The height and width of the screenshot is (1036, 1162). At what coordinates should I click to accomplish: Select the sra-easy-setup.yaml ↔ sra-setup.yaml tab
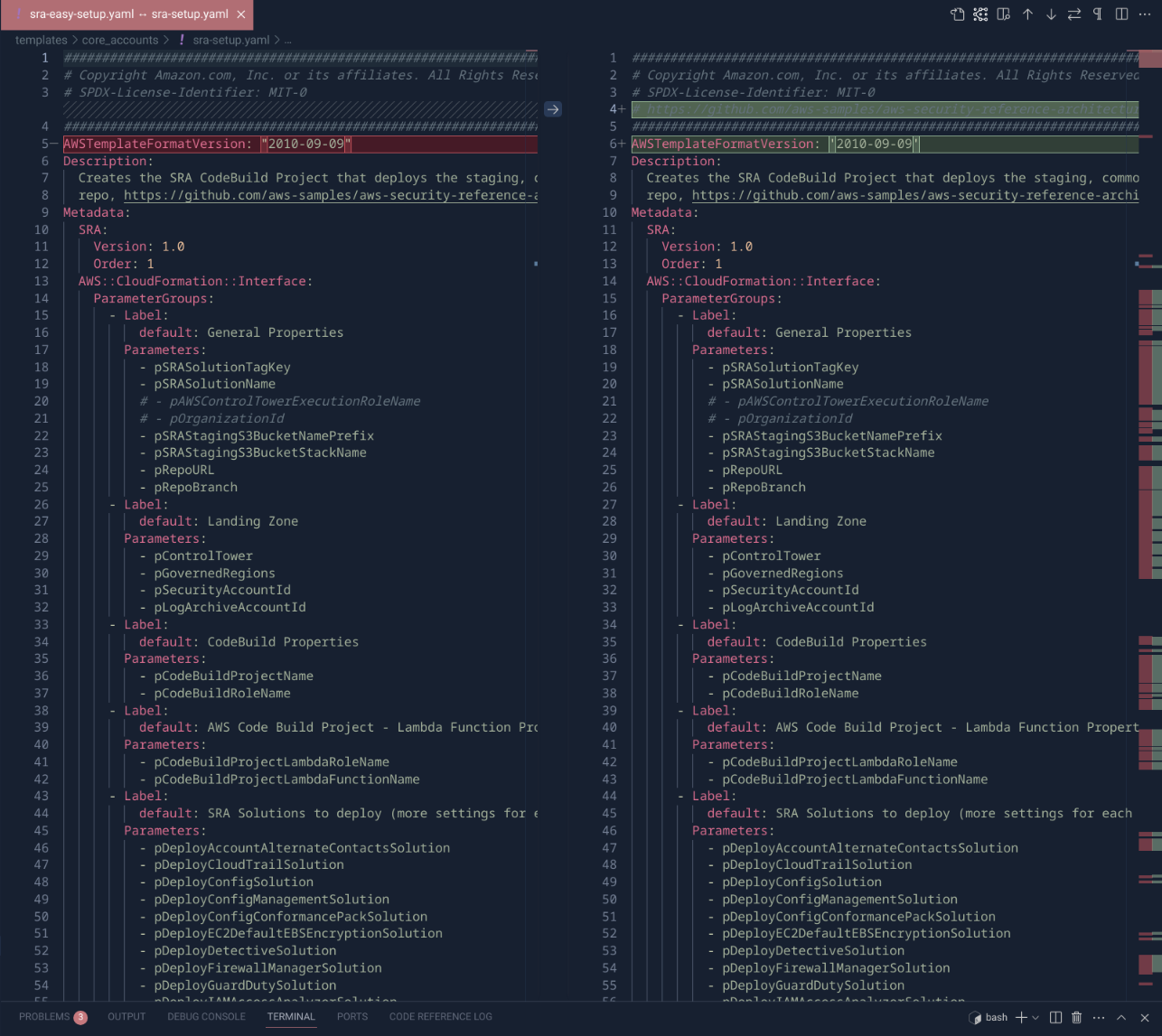tap(128, 14)
